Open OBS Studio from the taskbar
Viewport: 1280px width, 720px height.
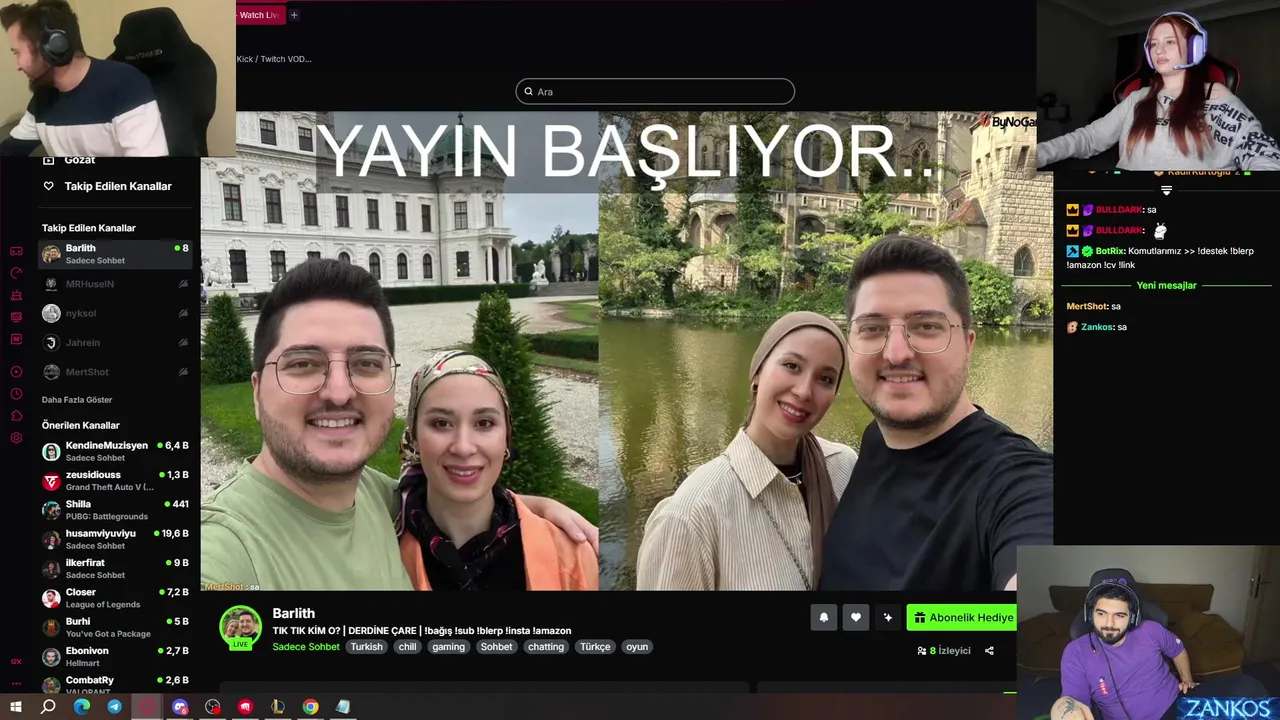pyautogui.click(x=213, y=707)
